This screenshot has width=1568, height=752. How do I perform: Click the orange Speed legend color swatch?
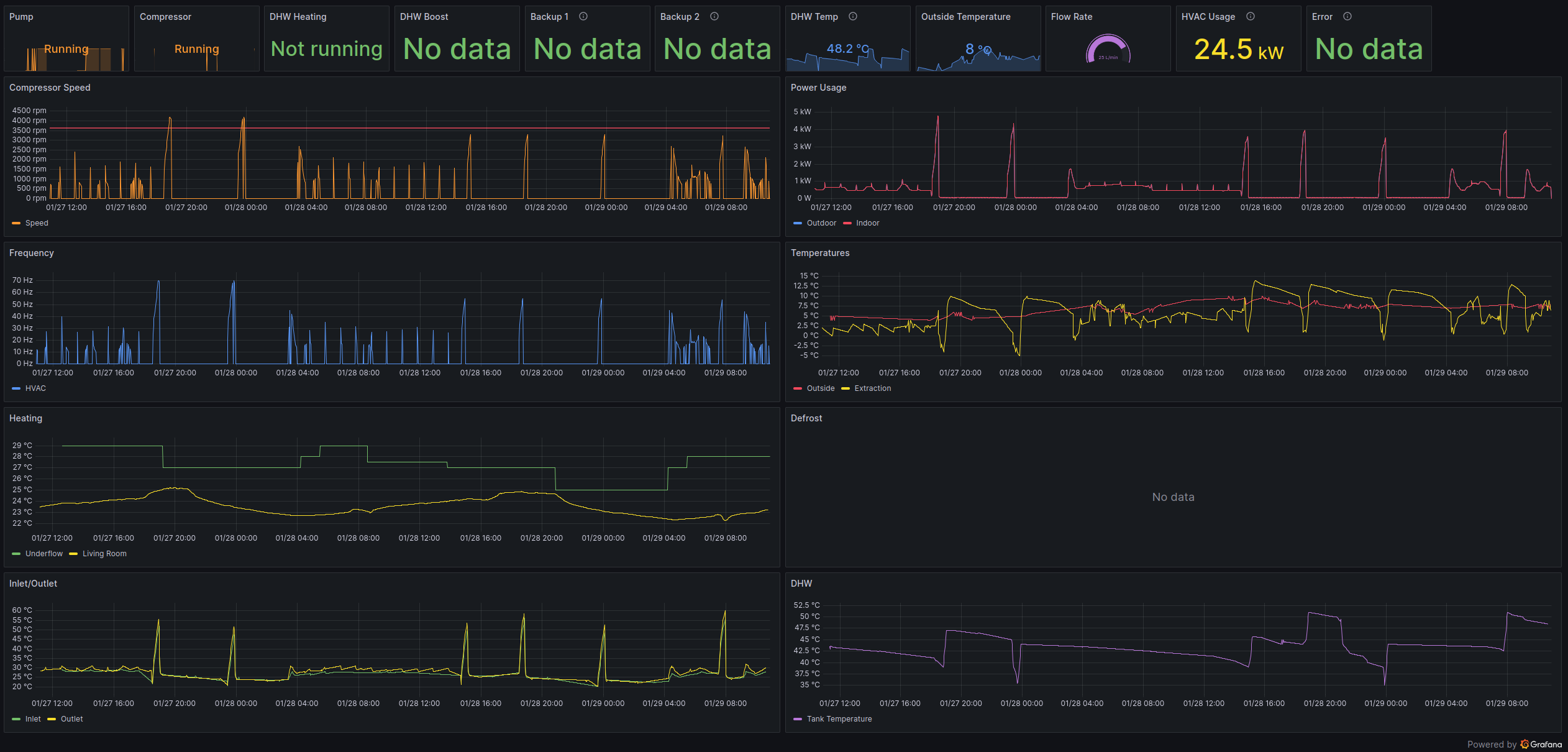tap(16, 223)
